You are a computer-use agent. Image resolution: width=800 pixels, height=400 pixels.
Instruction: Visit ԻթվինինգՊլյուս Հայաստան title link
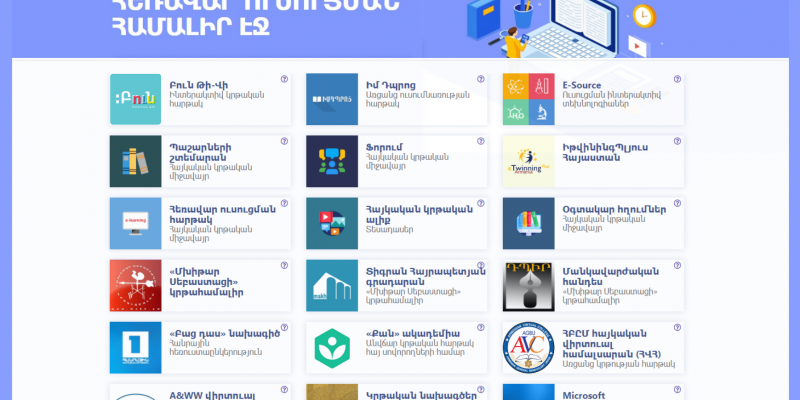tap(605, 153)
